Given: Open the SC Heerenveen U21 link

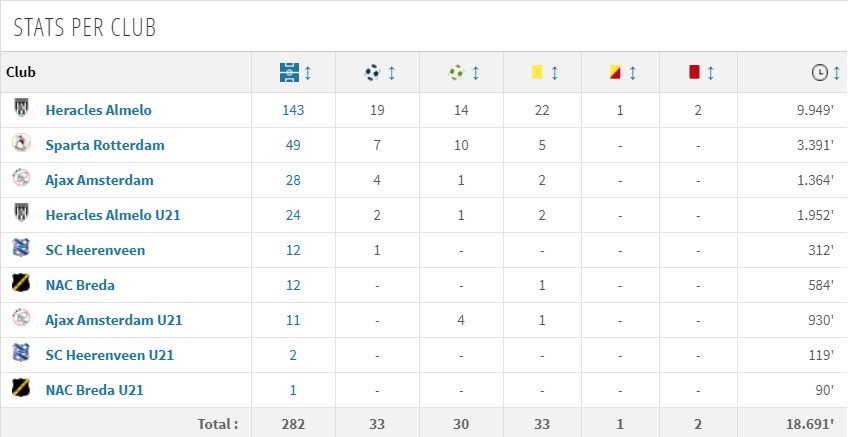Looking at the screenshot, I should click(x=110, y=355).
